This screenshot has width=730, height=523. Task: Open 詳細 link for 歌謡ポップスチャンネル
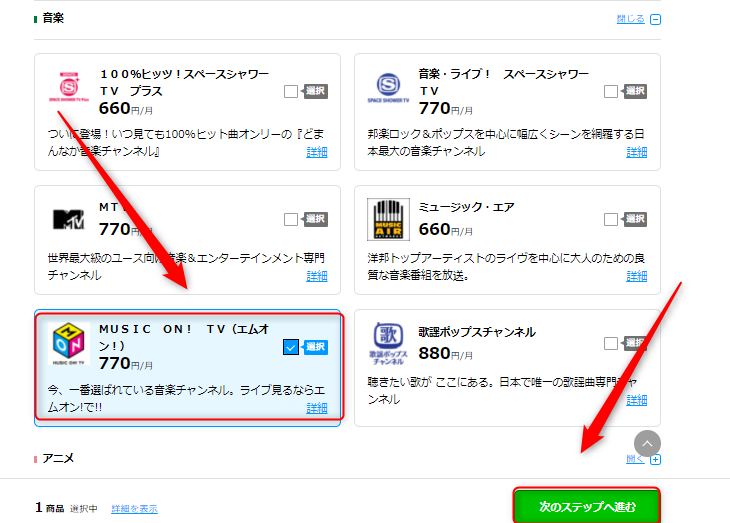pos(636,400)
